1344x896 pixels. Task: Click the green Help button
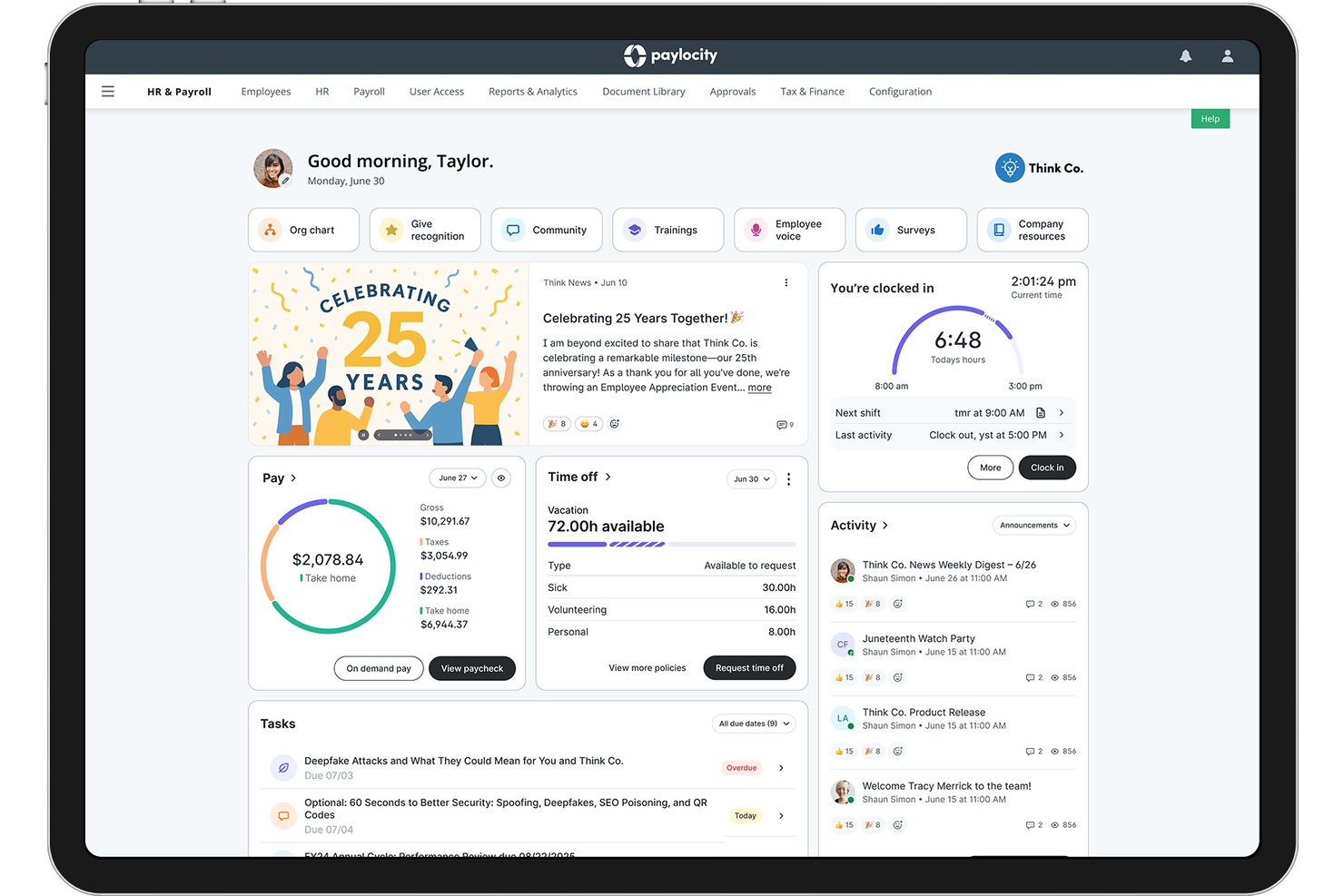pyautogui.click(x=1211, y=119)
